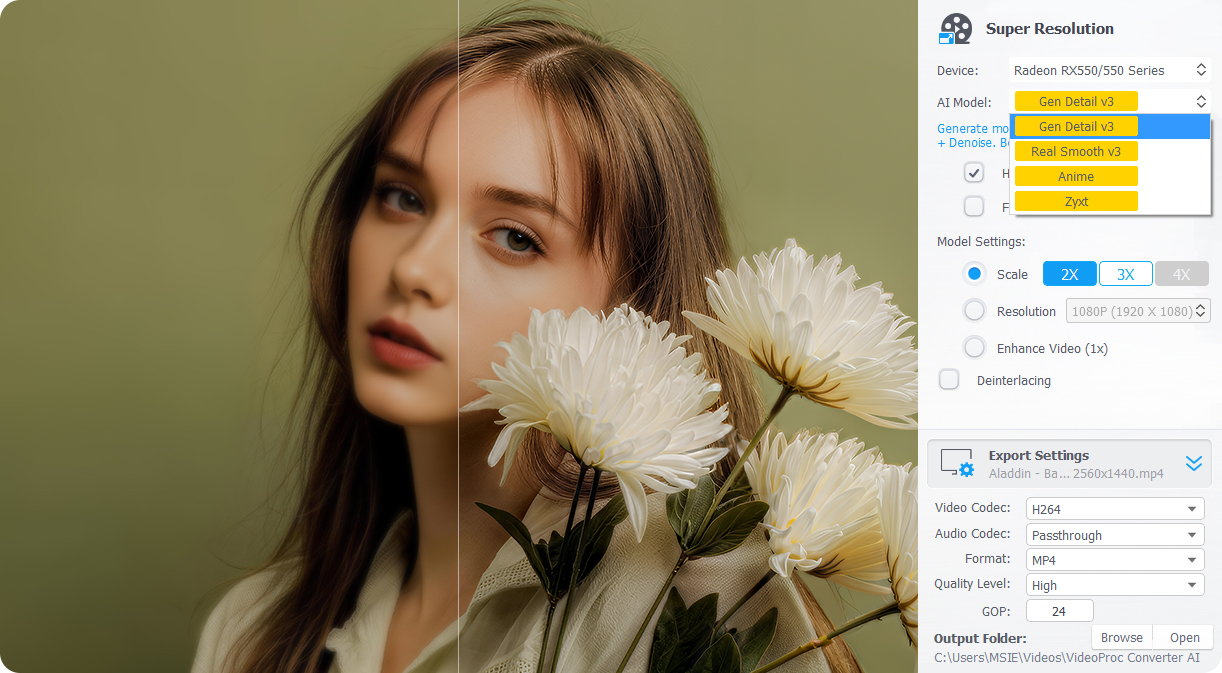The height and width of the screenshot is (673, 1222).
Task: Click Browse for output folder
Action: [x=1122, y=637]
